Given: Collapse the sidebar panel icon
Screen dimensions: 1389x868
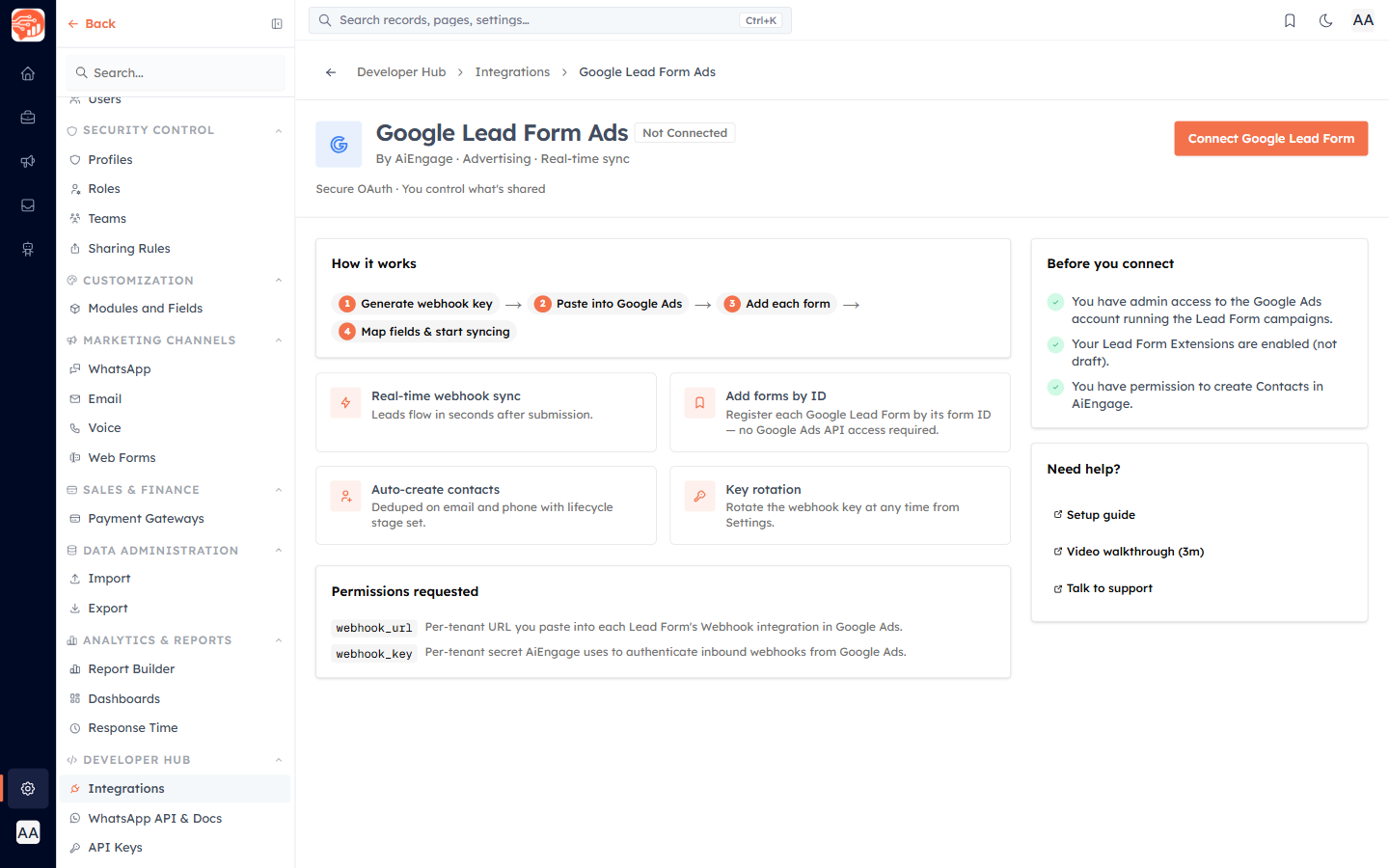Looking at the screenshot, I should pyautogui.click(x=277, y=24).
